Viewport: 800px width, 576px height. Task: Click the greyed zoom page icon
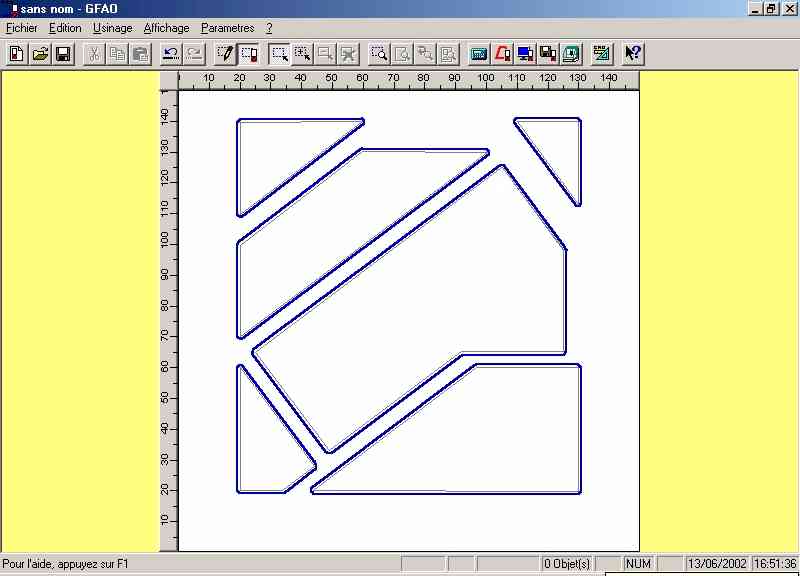(402, 54)
